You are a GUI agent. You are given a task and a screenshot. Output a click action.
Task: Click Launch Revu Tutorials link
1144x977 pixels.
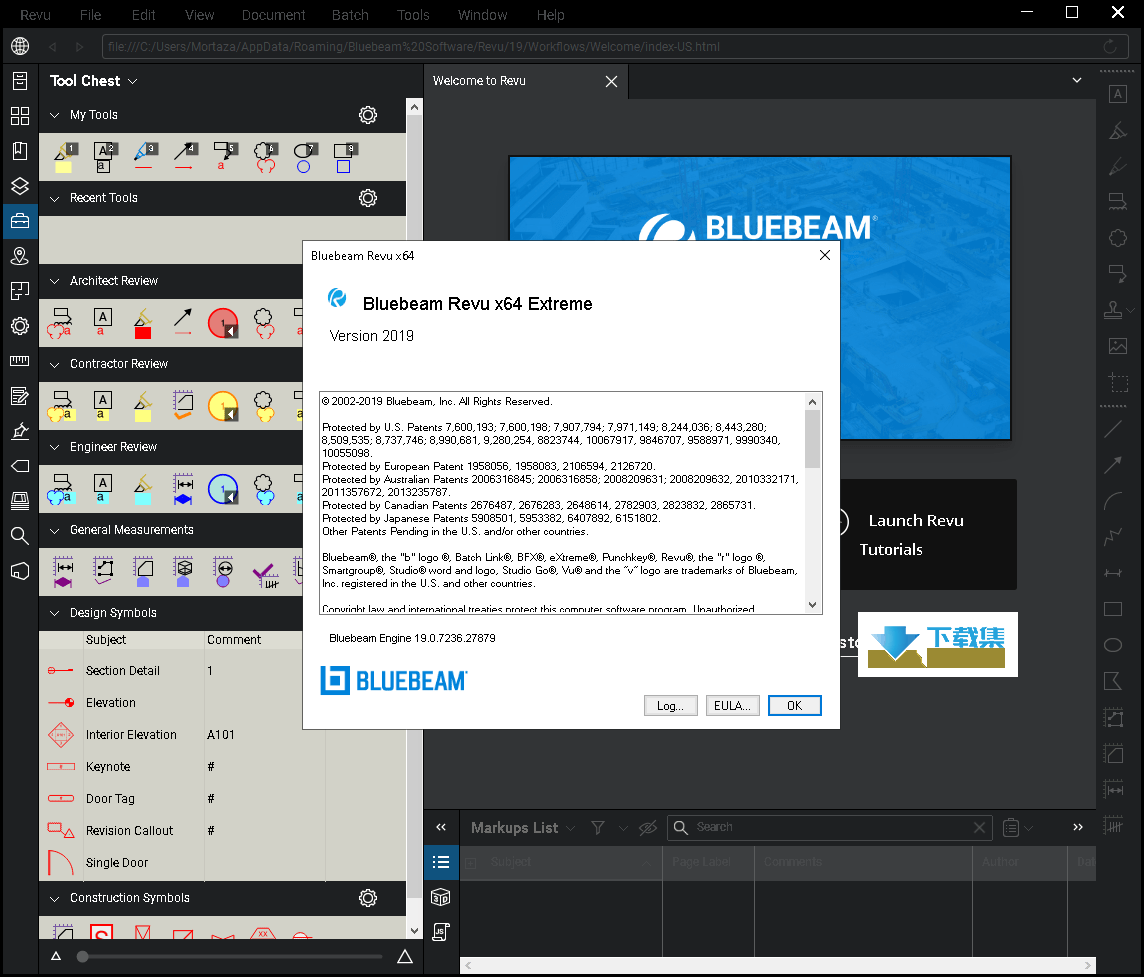pyautogui.click(x=916, y=535)
